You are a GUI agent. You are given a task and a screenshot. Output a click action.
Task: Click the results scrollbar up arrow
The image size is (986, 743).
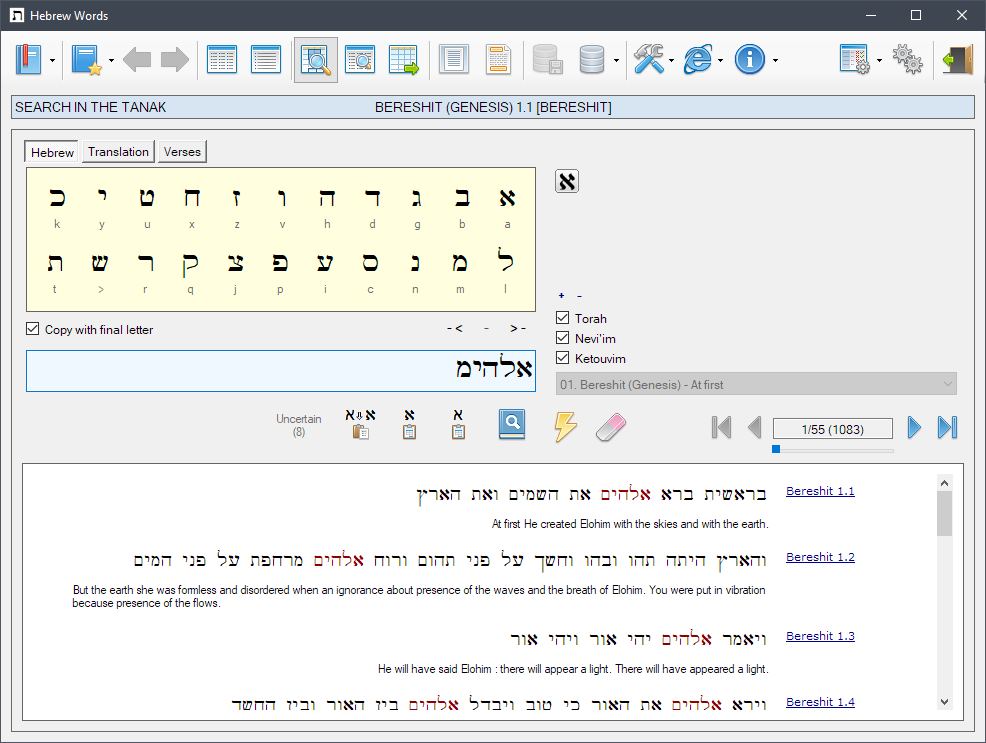pyautogui.click(x=944, y=483)
